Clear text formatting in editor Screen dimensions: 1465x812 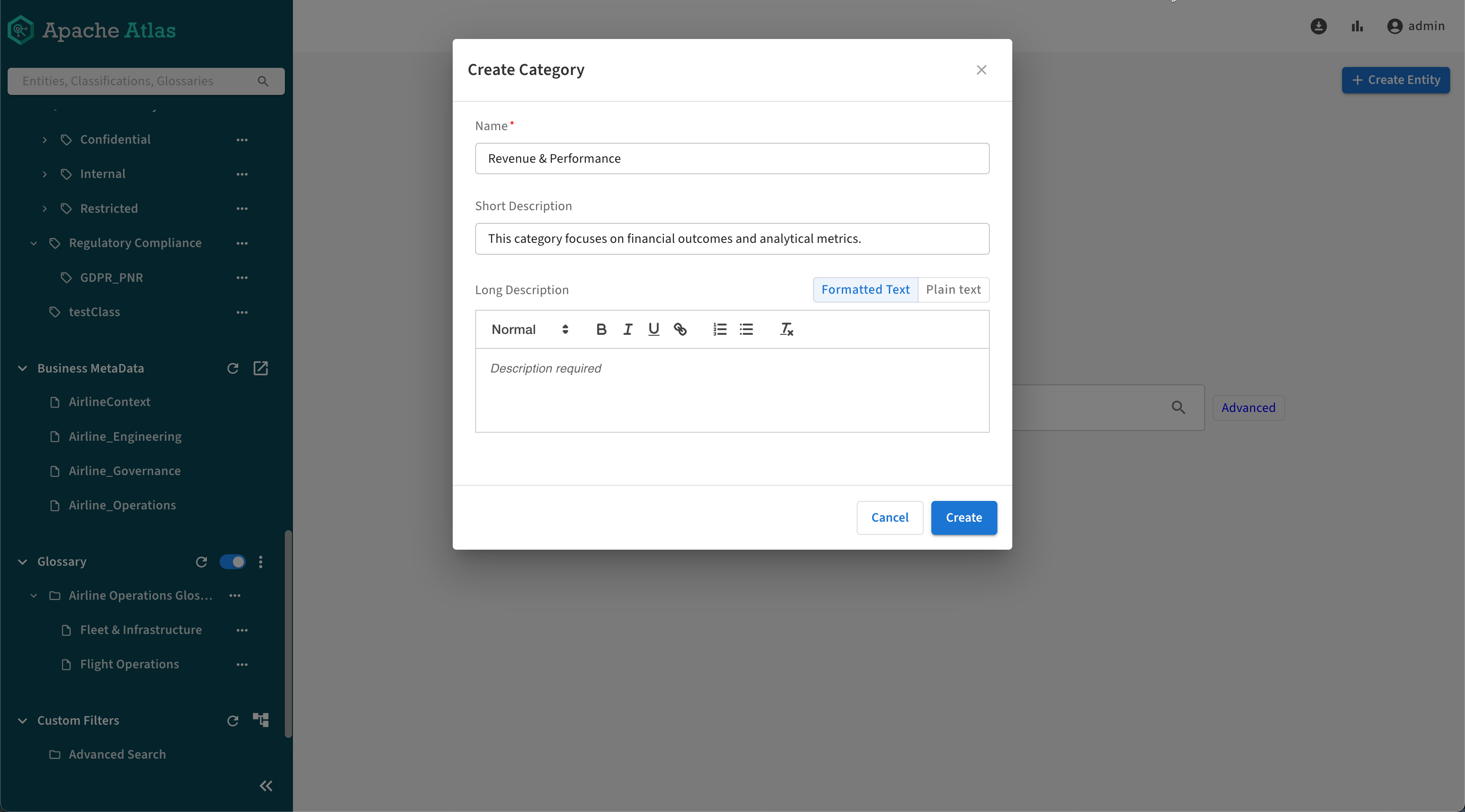[786, 329]
